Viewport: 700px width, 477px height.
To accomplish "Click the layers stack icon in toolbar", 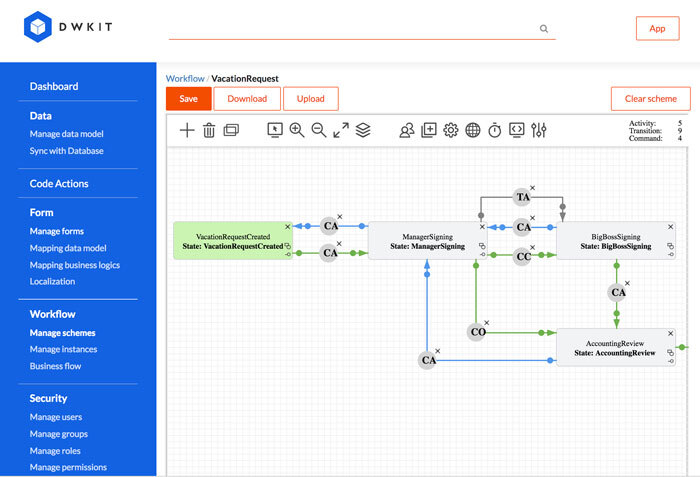I will [x=363, y=130].
